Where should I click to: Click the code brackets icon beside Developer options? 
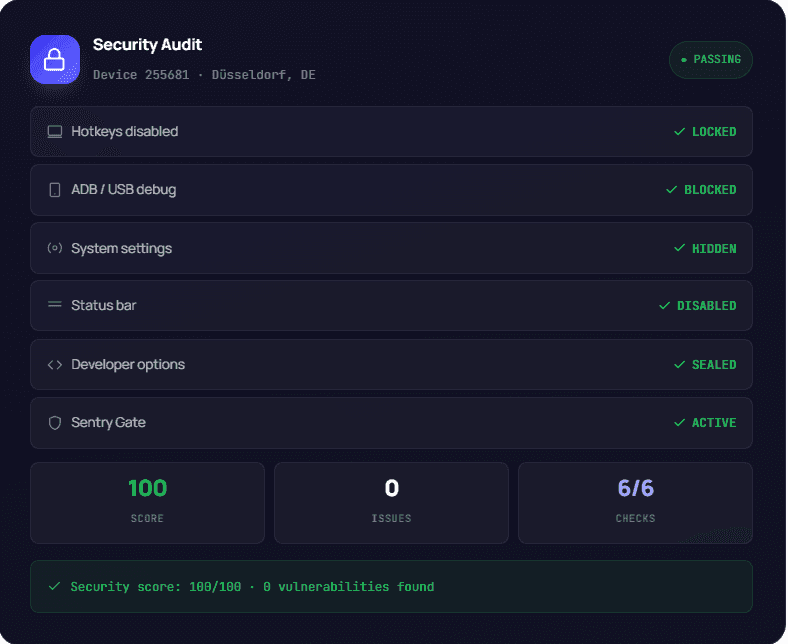pyautogui.click(x=55, y=364)
